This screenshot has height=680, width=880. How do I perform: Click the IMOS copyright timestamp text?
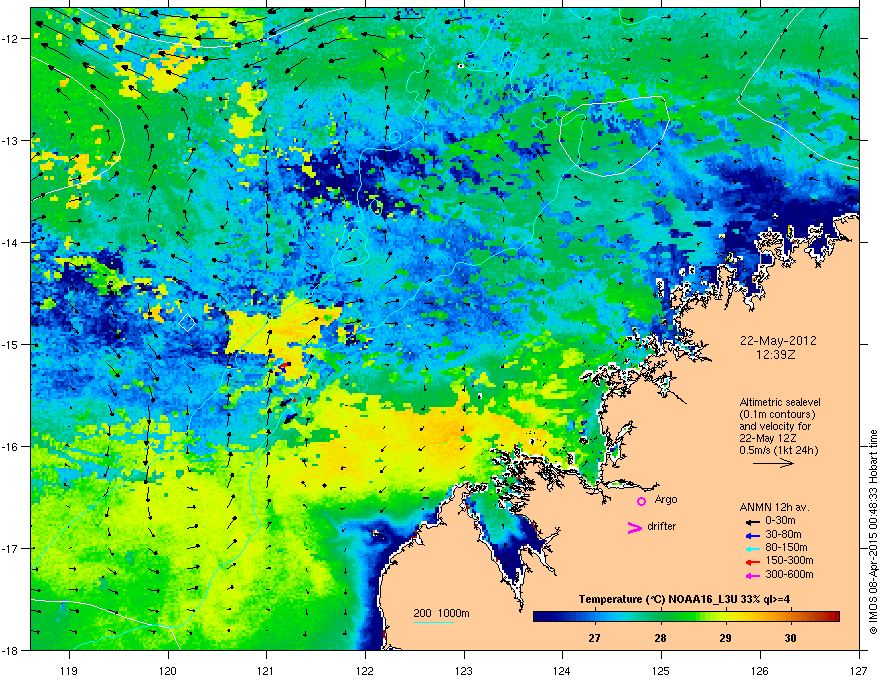[x=873, y=532]
